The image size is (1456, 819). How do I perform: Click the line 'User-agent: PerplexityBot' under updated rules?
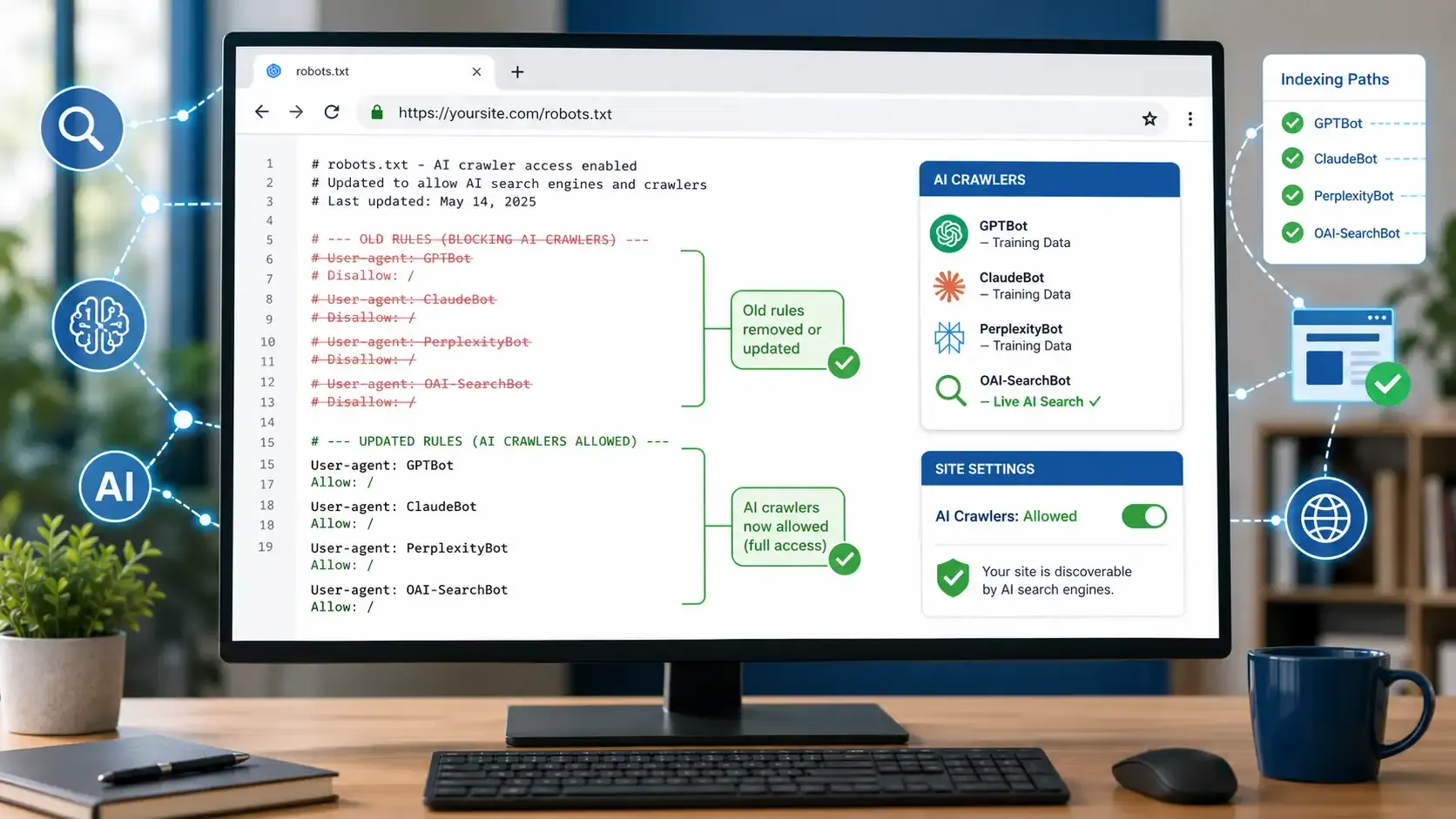pos(409,547)
